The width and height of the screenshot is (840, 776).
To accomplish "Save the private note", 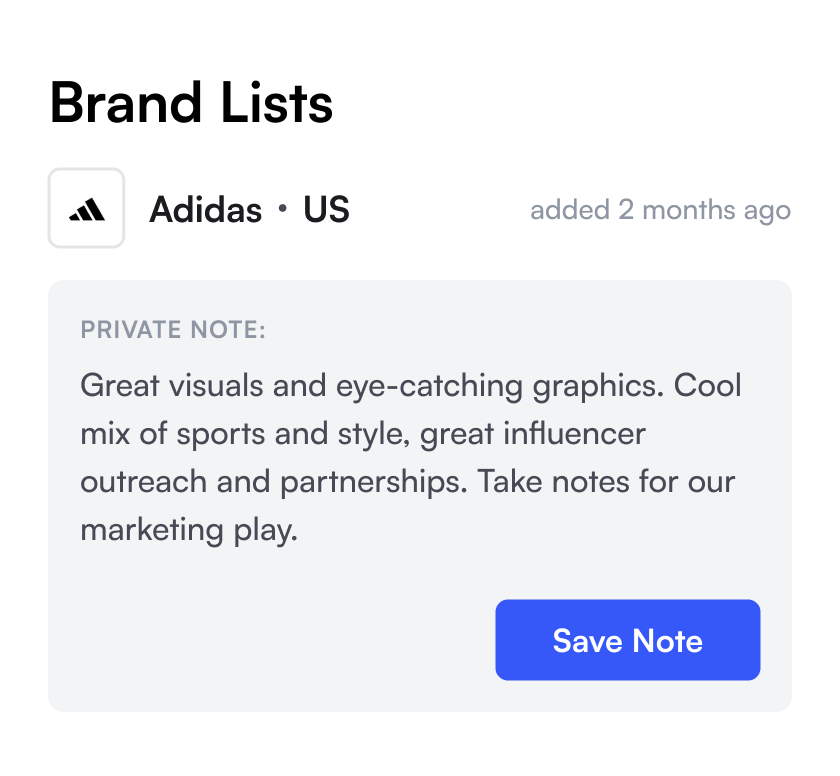I will coord(627,640).
